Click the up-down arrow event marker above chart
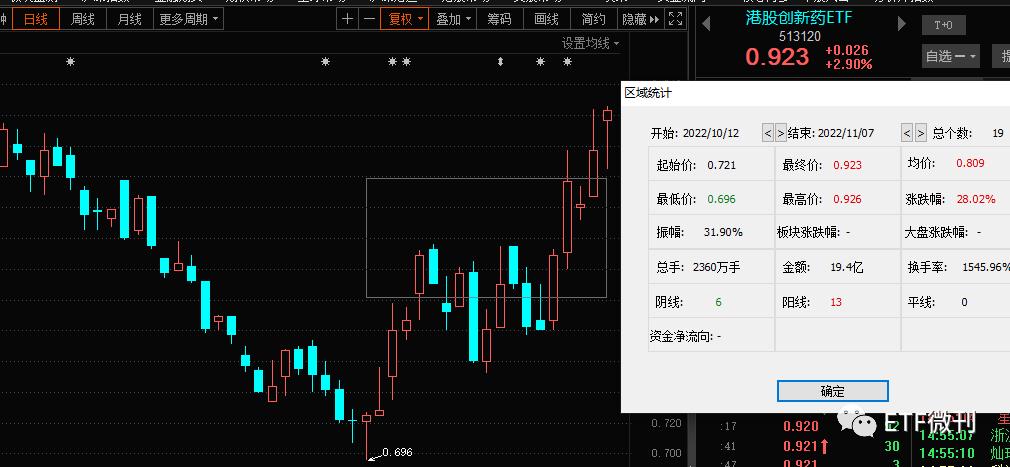The height and width of the screenshot is (467, 1010). [500, 62]
